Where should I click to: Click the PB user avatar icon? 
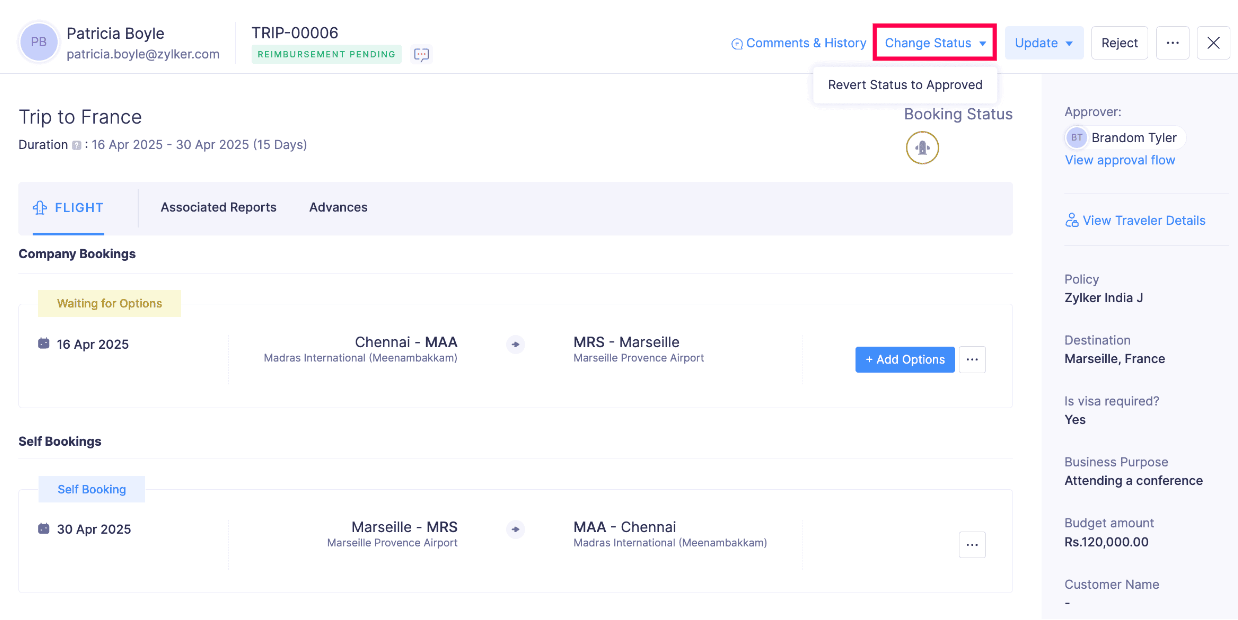(x=39, y=43)
